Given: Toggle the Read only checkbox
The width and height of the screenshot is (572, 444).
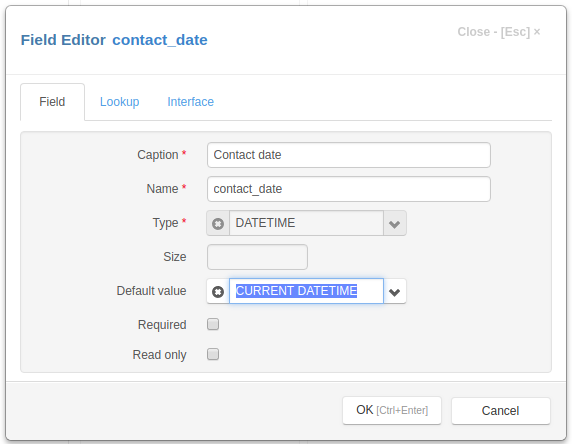Looking at the screenshot, I should 213,354.
